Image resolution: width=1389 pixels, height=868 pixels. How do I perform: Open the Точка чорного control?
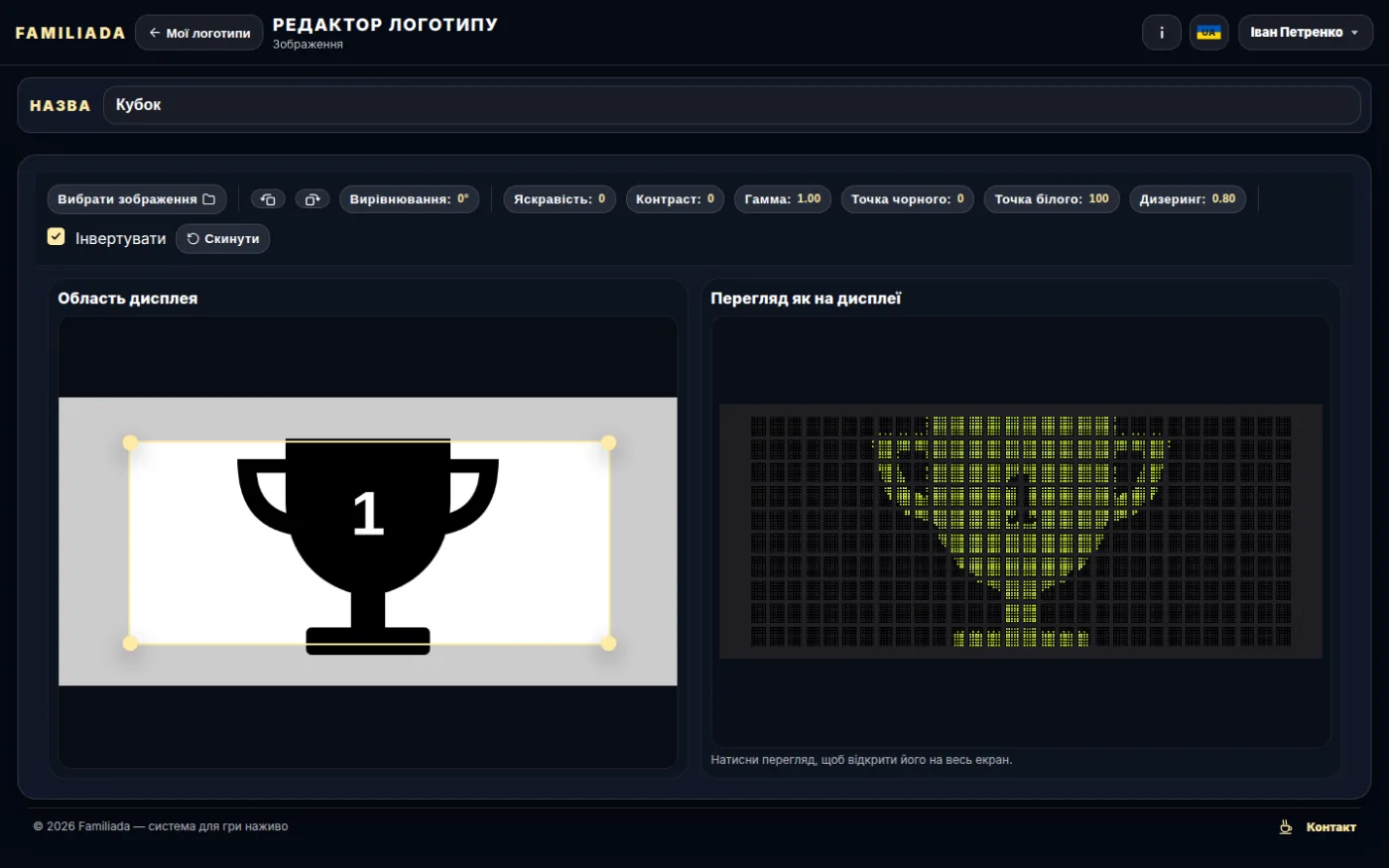tap(908, 199)
